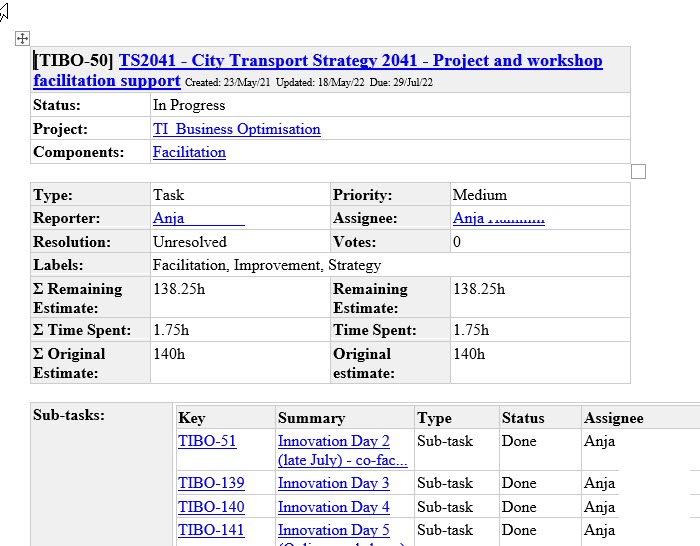
Task: Click the 'Reporter:' field label
Action: tap(67, 218)
